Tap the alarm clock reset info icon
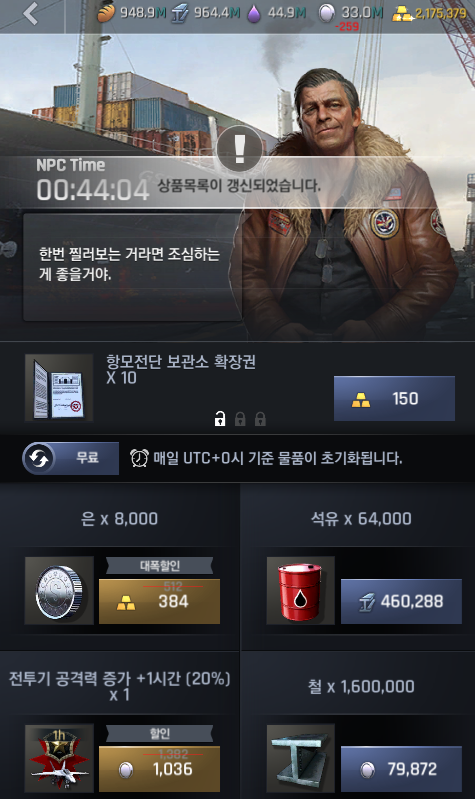The image size is (475, 799). (139, 458)
